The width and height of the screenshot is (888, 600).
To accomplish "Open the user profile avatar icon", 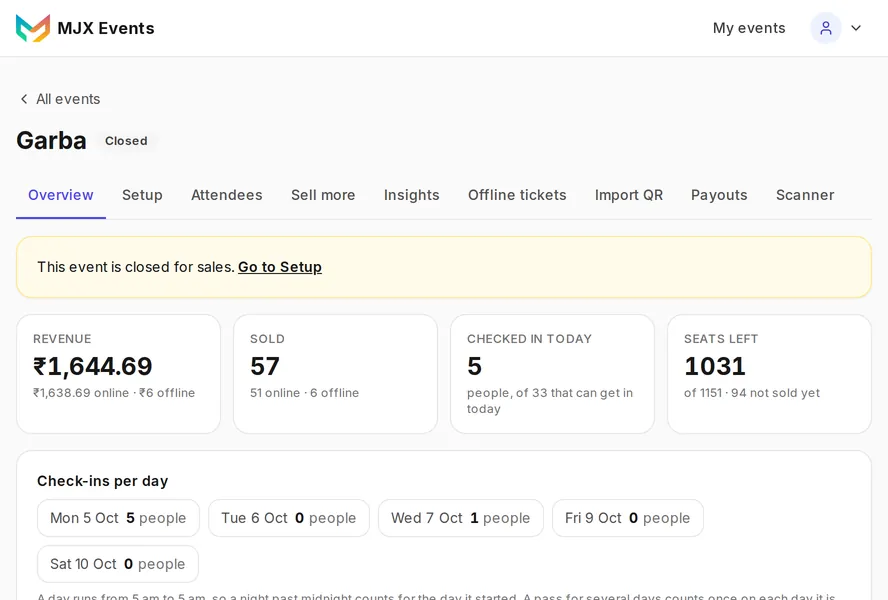I will (826, 28).
